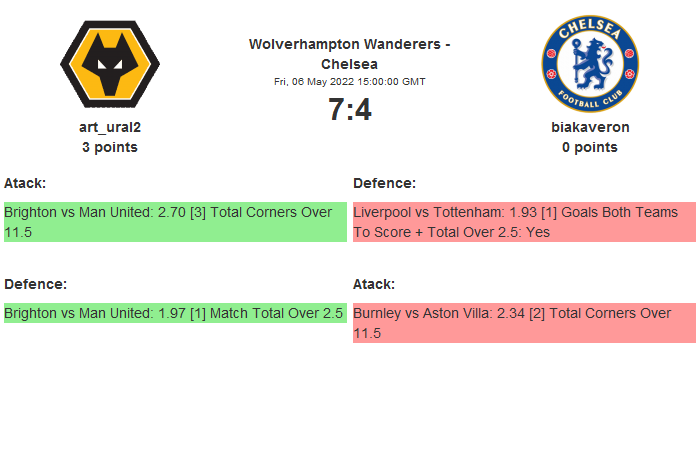Click the match date Fri, 06 May 2022
The image size is (700, 460).
(349, 82)
